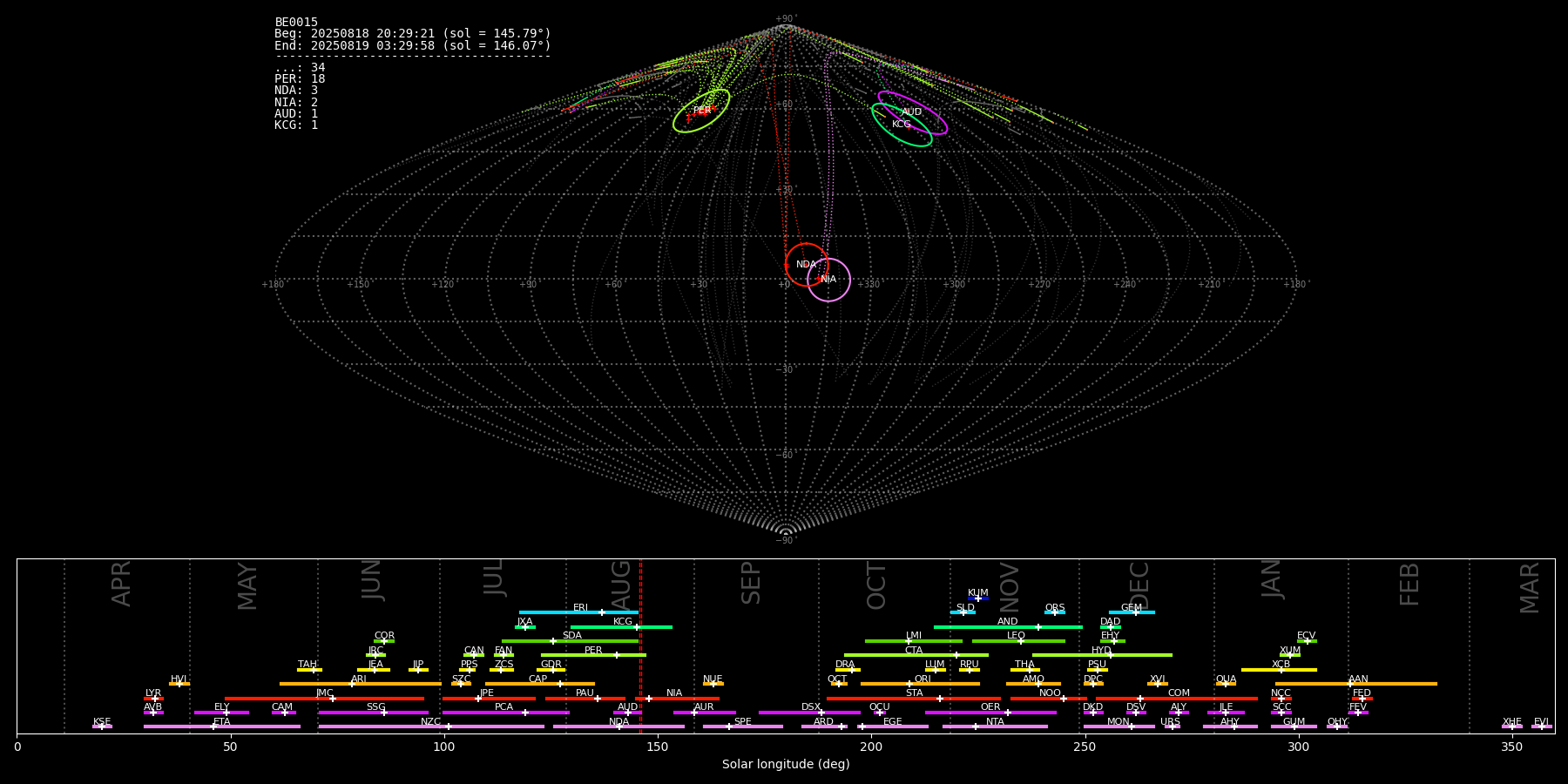
Task: Click the QUA shower bar in the timeline
Action: (1226, 684)
